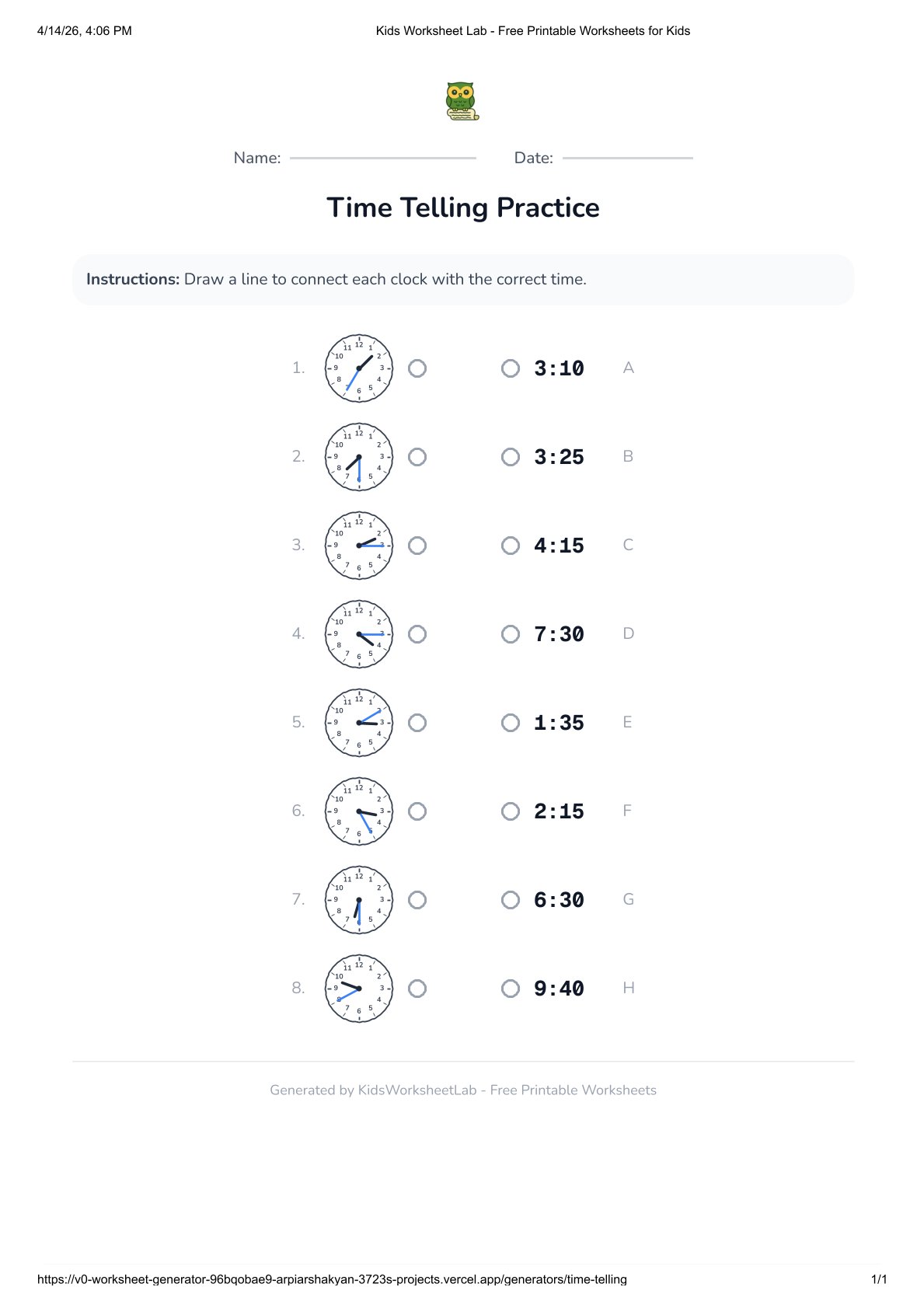Click the clock face for question 6
The image size is (924, 1308).
point(359,811)
